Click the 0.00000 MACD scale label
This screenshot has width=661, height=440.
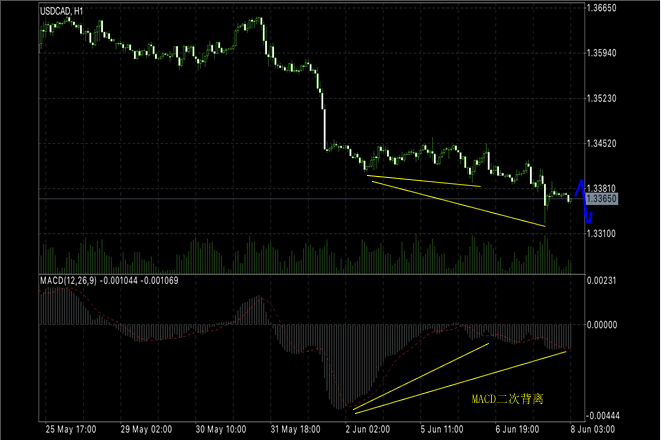point(602,325)
